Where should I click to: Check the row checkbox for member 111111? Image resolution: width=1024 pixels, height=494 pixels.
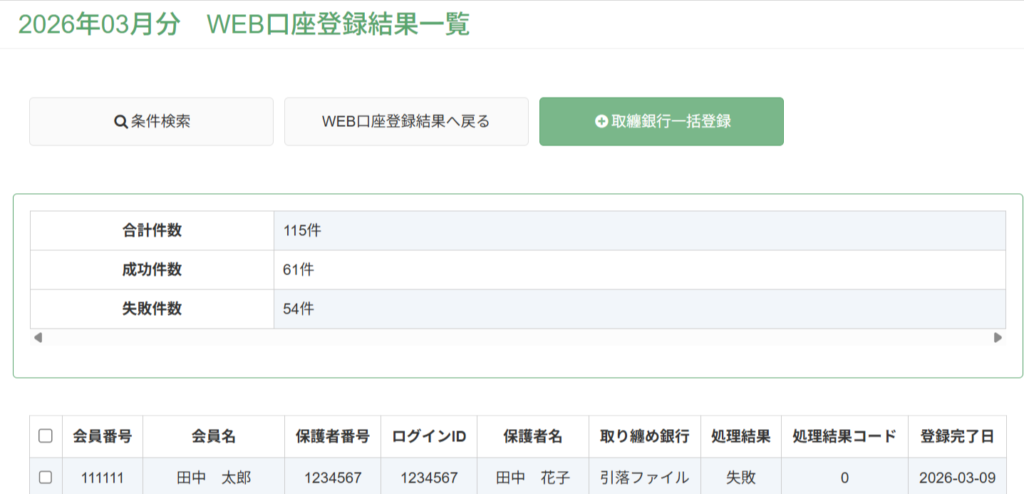tap(46, 478)
